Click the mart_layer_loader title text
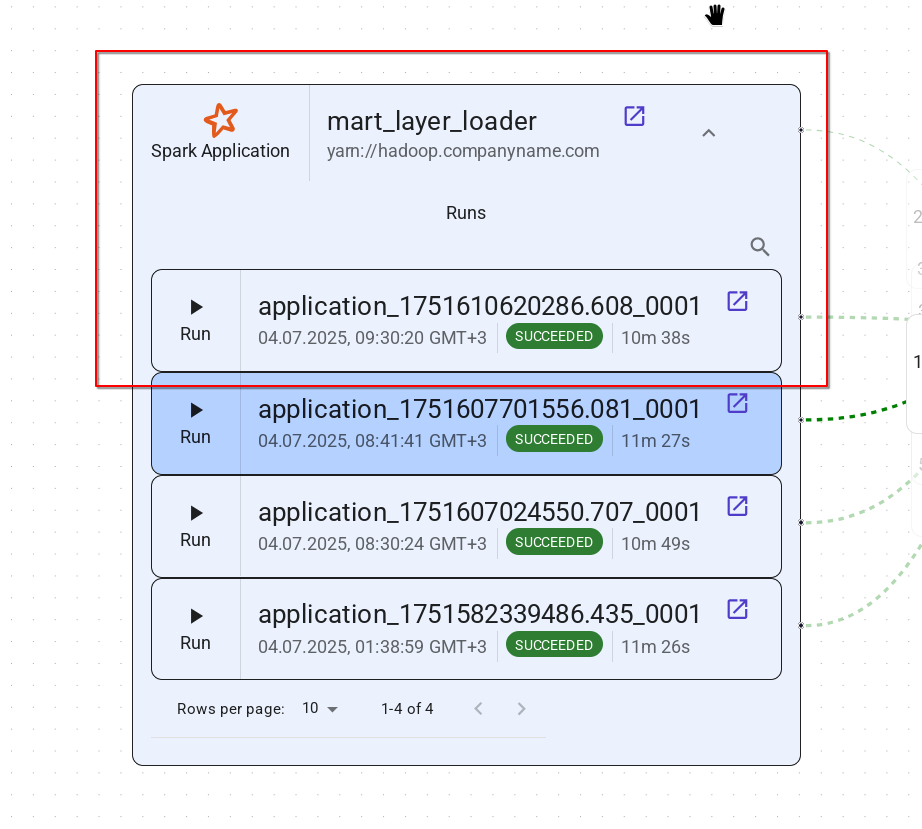This screenshot has height=829, width=922. coord(432,121)
